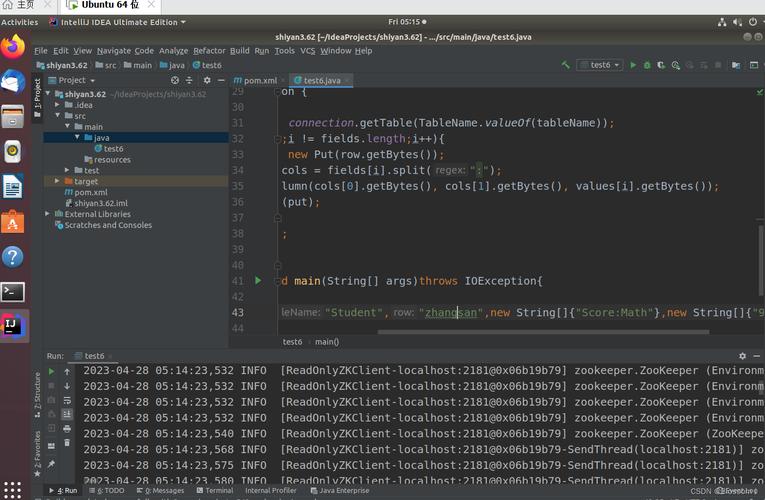Screen dimensions: 765x500
Task: Expand the .idea folder
Action: [58, 104]
